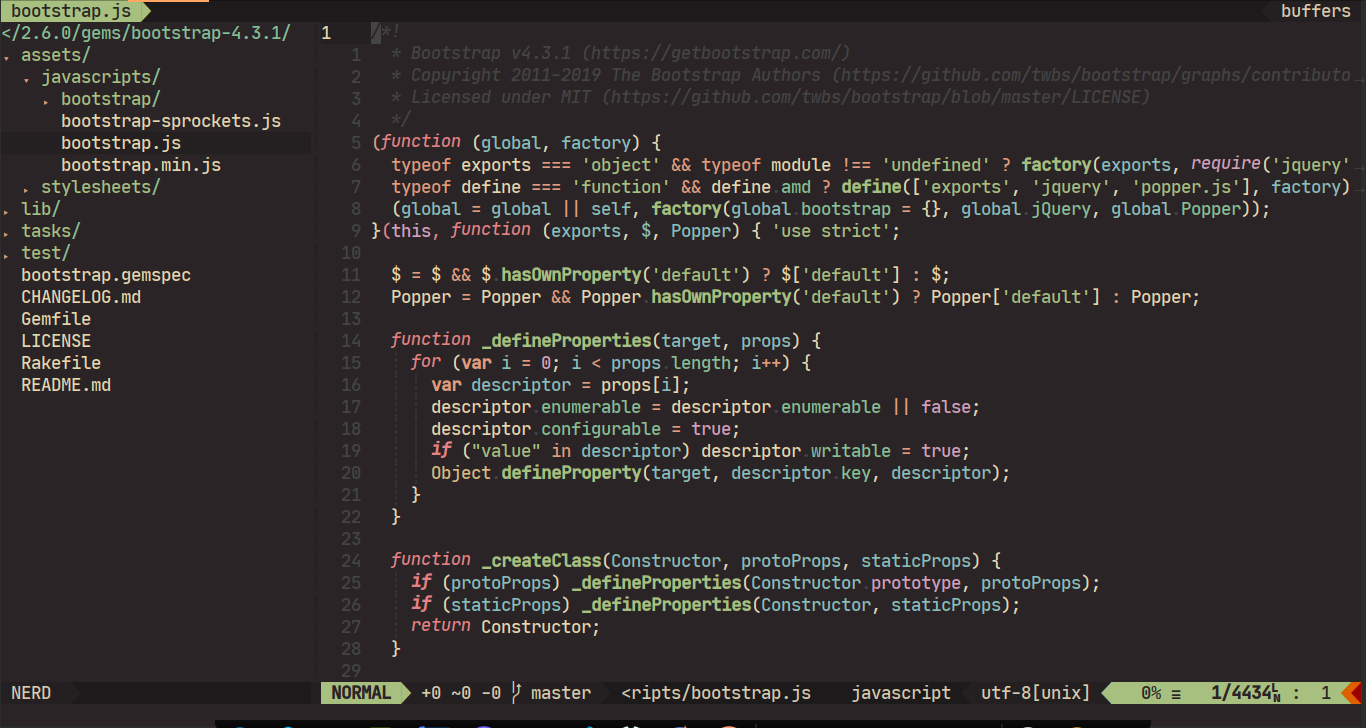Open bootstrap.min.js in the tree
Image resolution: width=1366 pixels, height=728 pixels.
tap(141, 165)
